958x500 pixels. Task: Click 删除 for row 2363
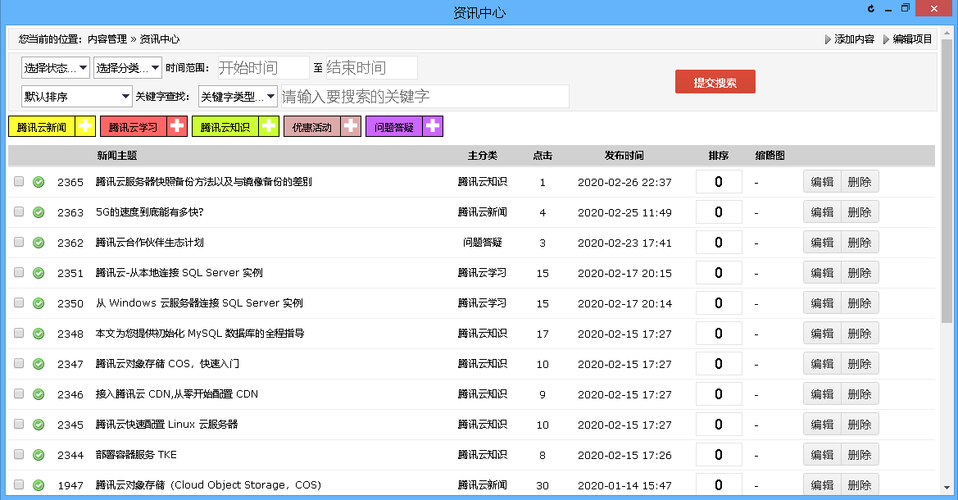coord(860,212)
